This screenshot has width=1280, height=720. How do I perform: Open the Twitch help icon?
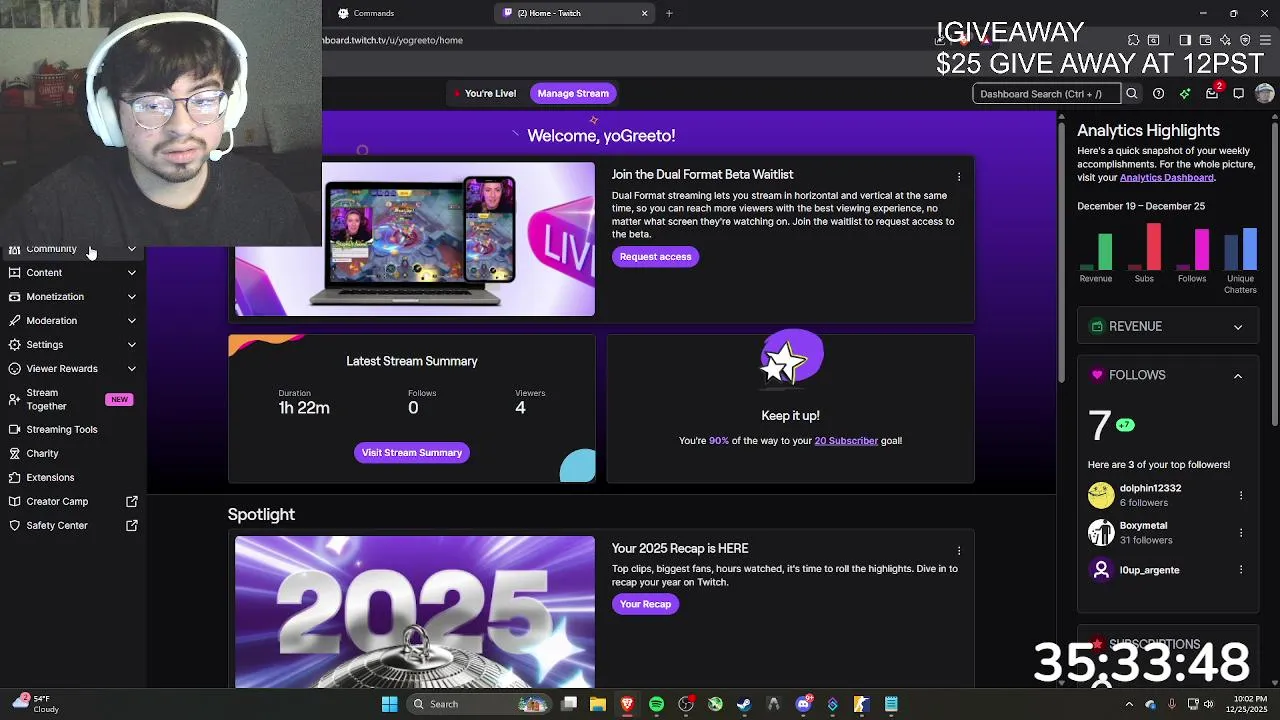coord(1158,94)
